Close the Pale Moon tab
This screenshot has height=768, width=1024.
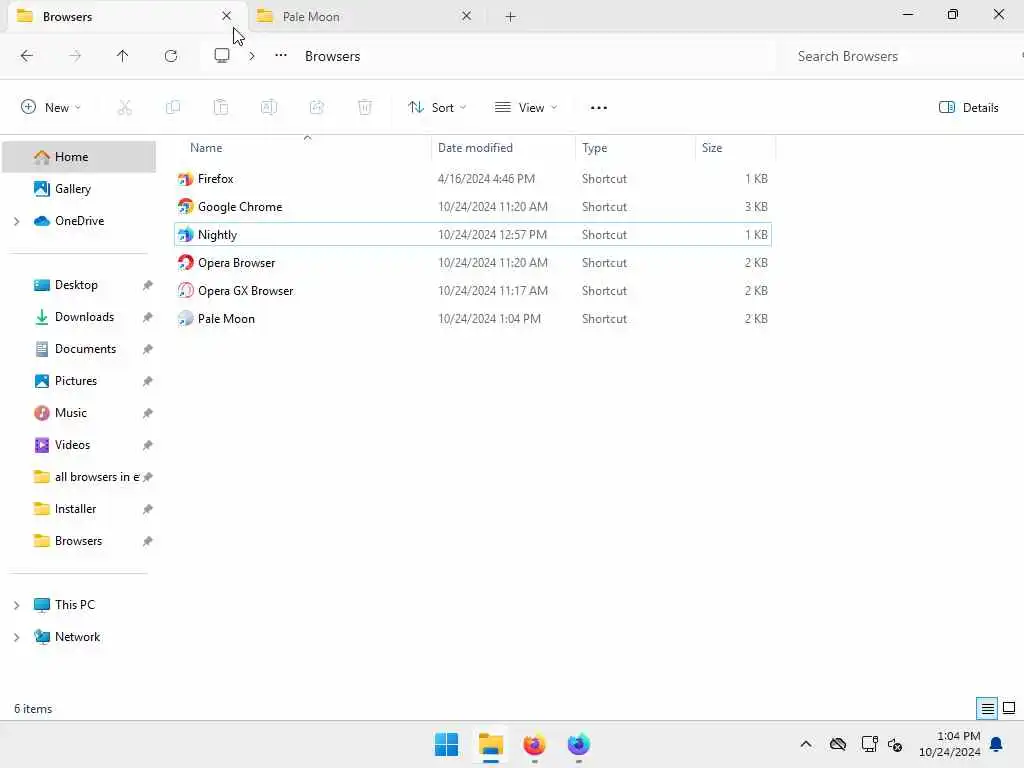pyautogui.click(x=466, y=16)
